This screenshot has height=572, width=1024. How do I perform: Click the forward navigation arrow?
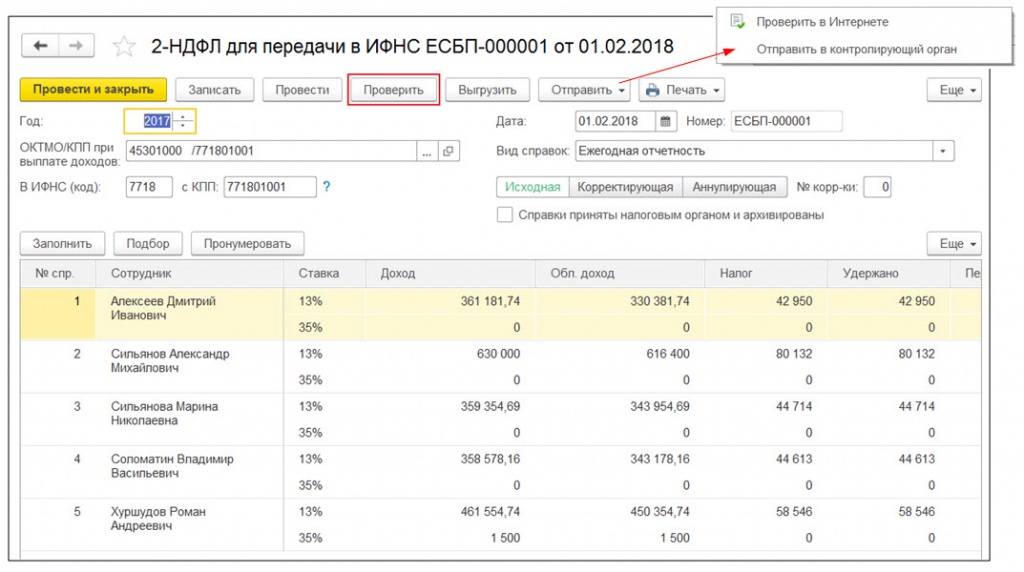(75, 46)
